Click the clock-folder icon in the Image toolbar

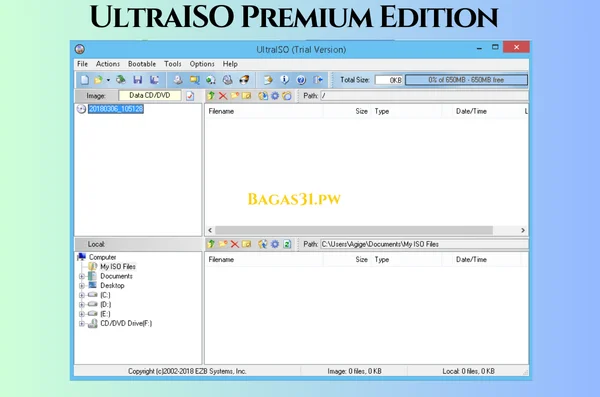287,96
